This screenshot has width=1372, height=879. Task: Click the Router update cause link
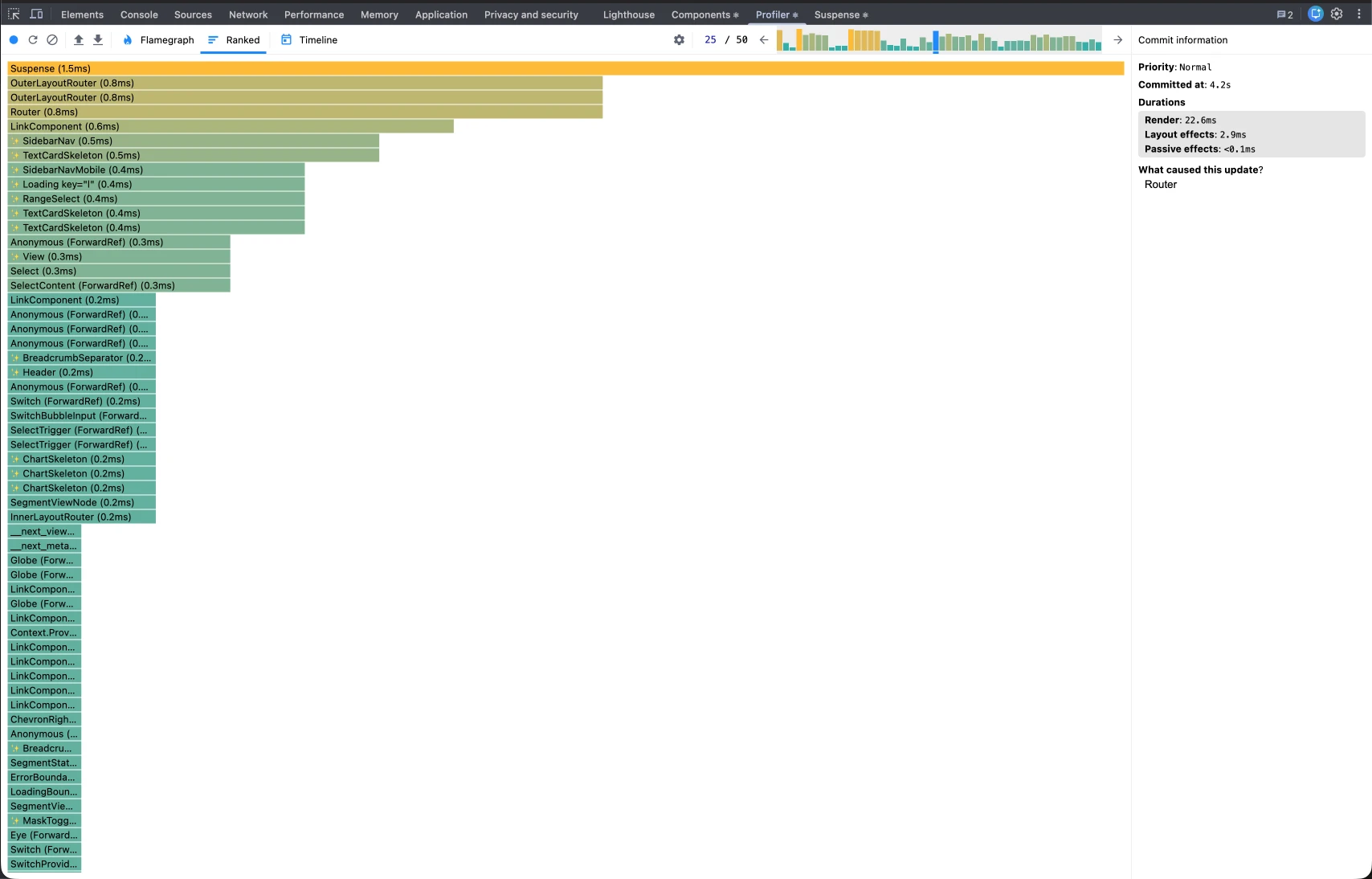[1161, 185]
